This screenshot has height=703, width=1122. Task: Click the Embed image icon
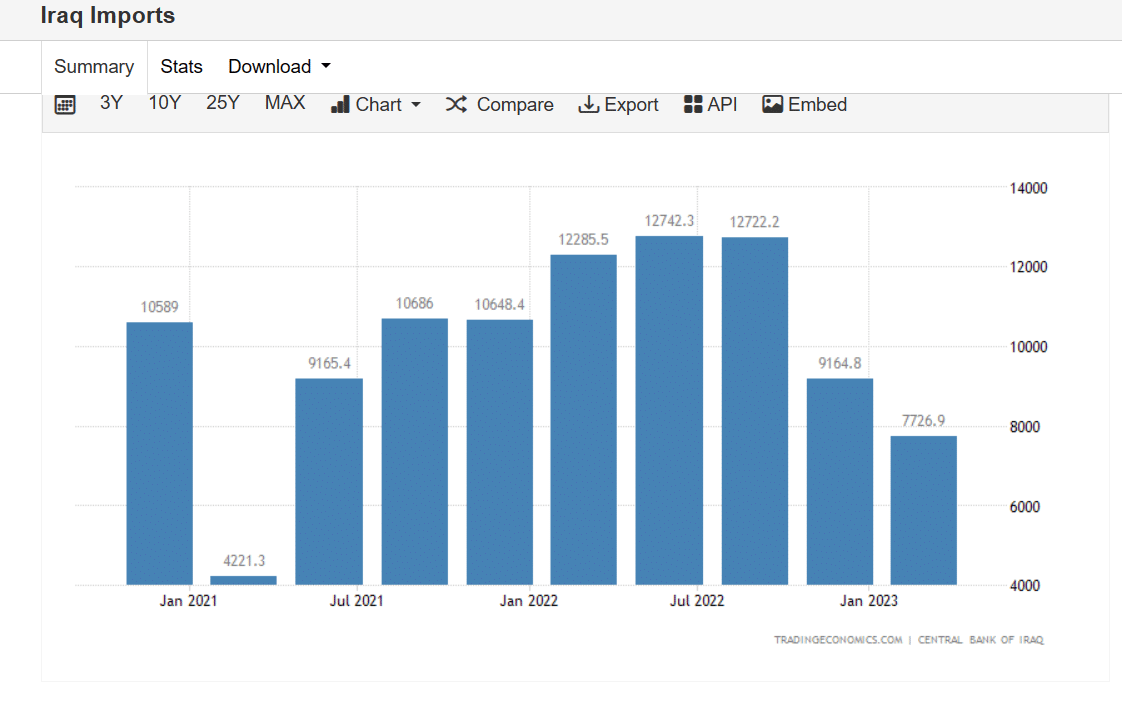coord(772,105)
